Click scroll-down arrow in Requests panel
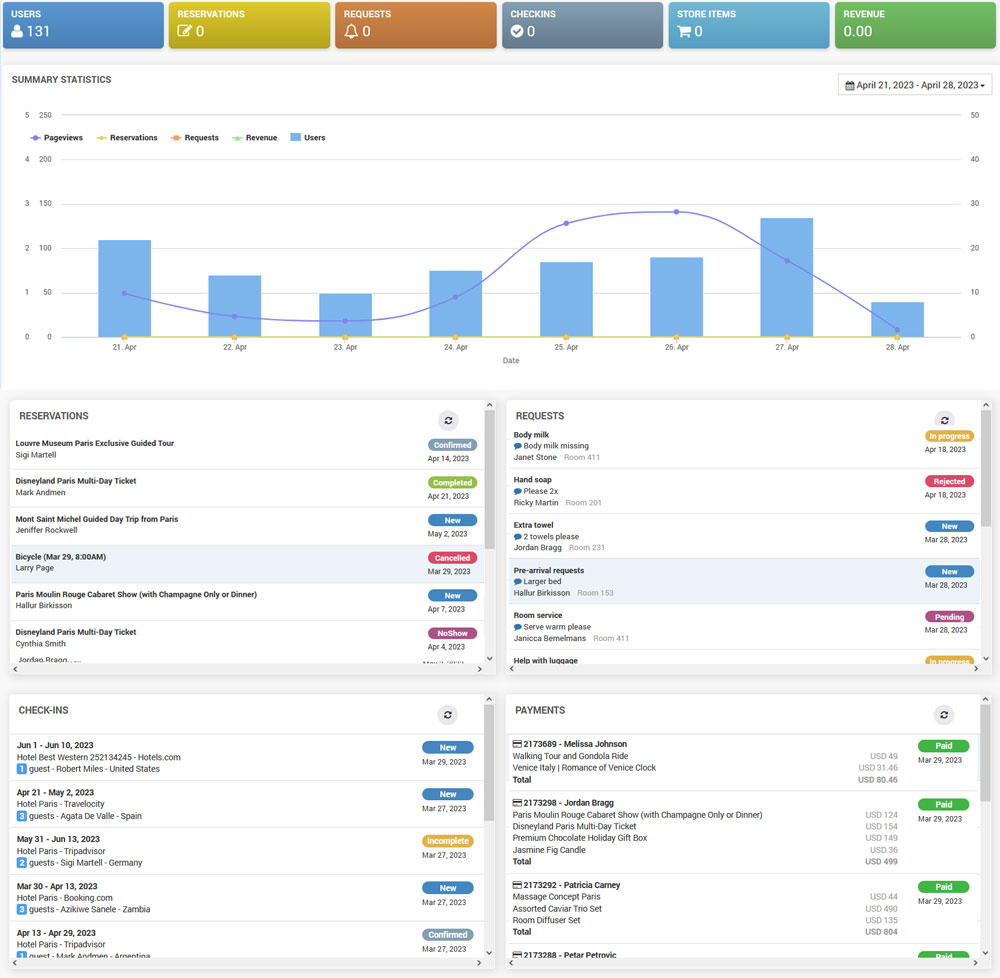The width and height of the screenshot is (1000, 978). tap(987, 659)
